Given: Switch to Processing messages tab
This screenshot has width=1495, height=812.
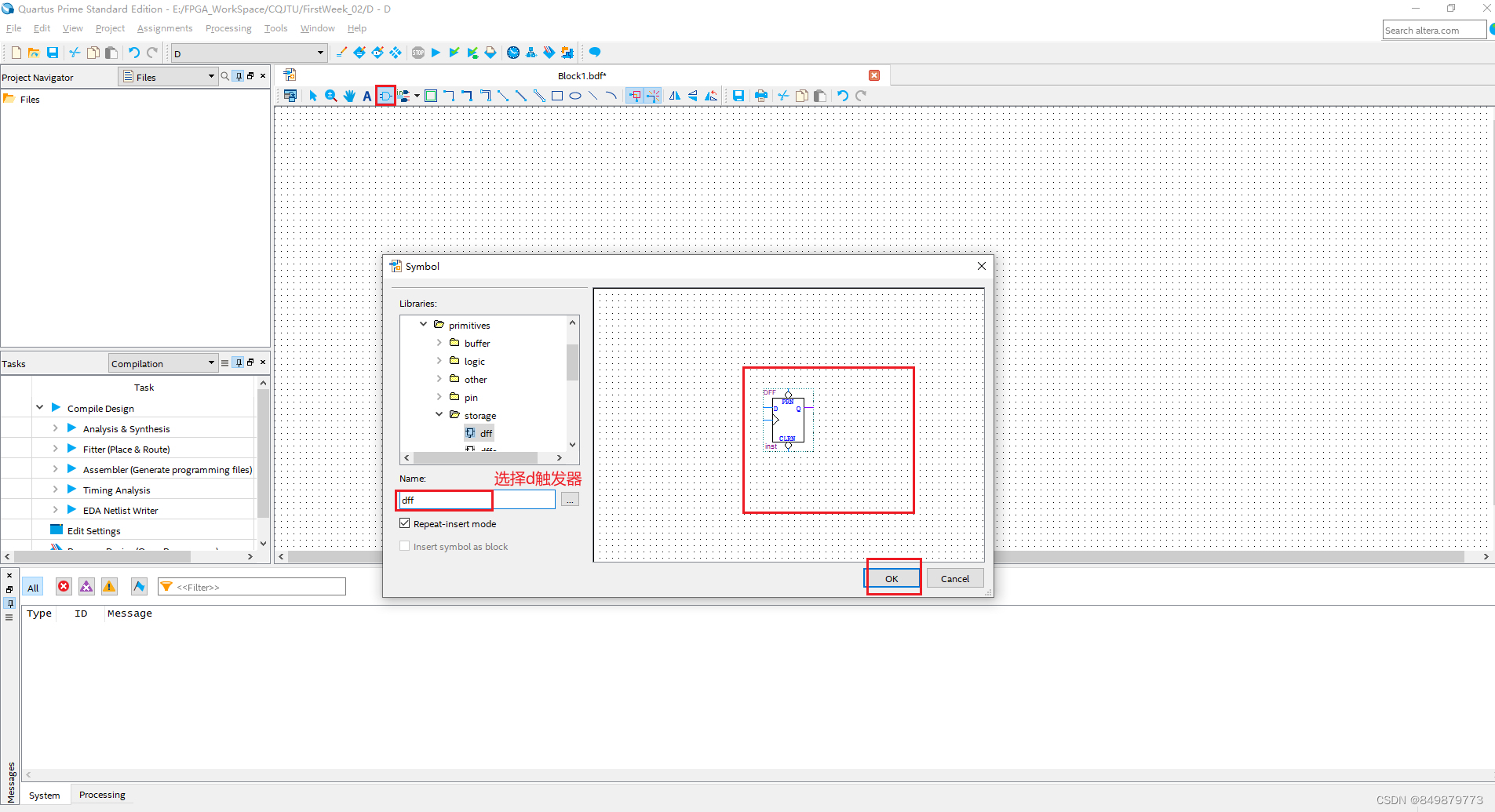Looking at the screenshot, I should click(x=102, y=794).
